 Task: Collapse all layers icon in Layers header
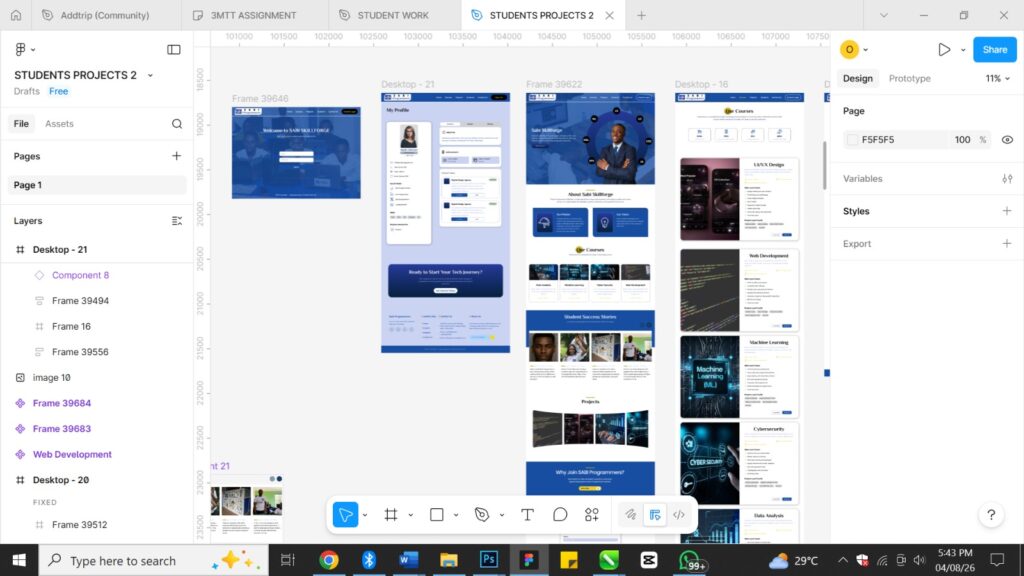tap(177, 221)
